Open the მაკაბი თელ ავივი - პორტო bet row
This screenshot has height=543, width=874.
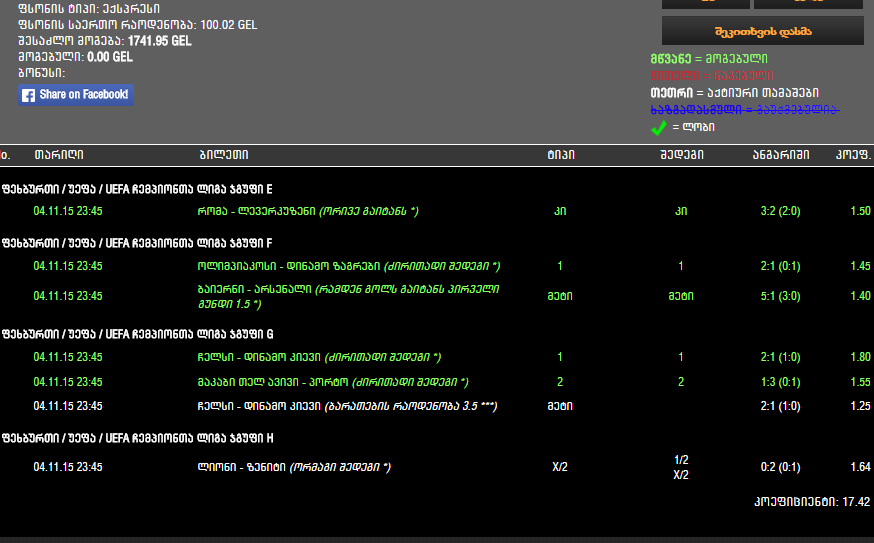pos(437,382)
